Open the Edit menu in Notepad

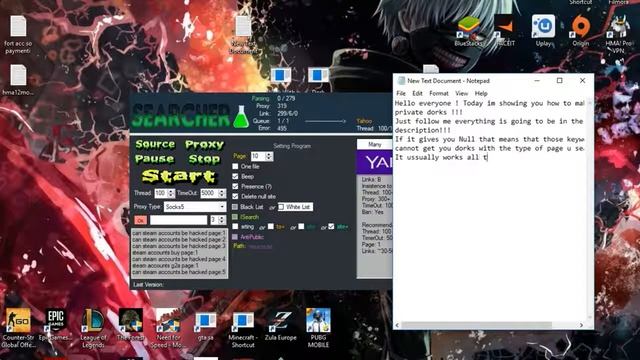tap(417, 93)
